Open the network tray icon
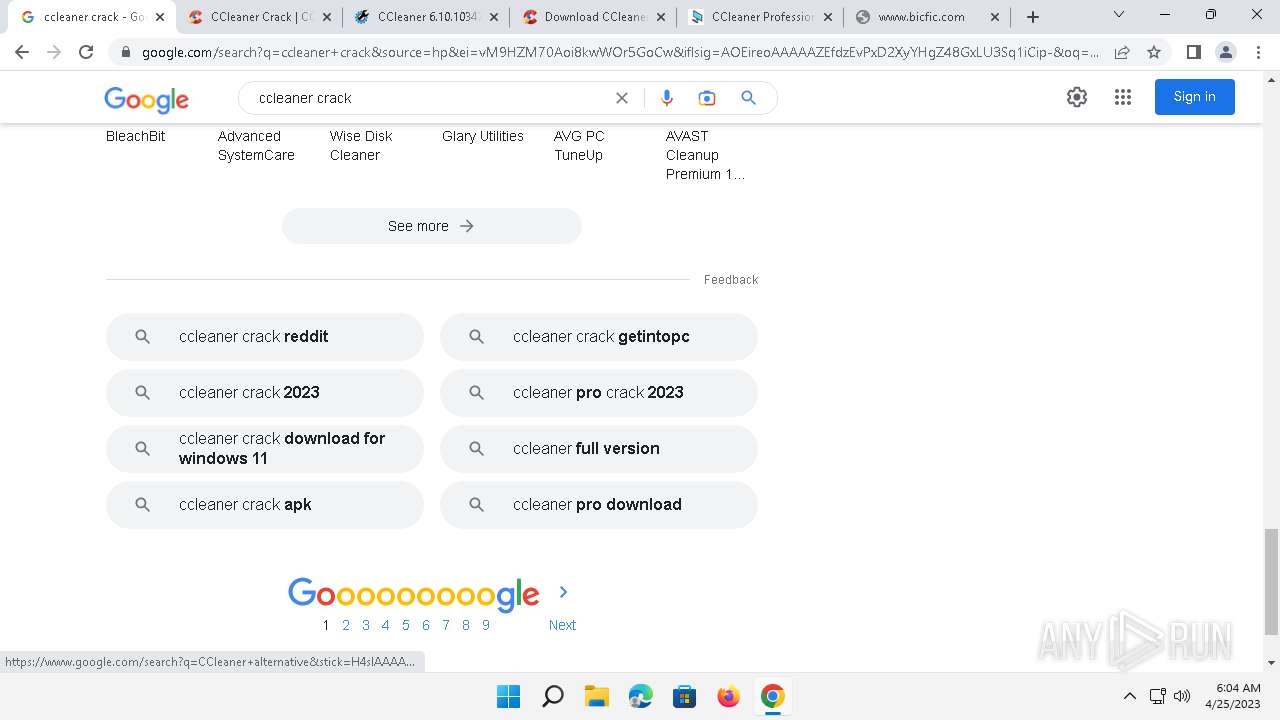The height and width of the screenshot is (720, 1280). click(x=1157, y=696)
